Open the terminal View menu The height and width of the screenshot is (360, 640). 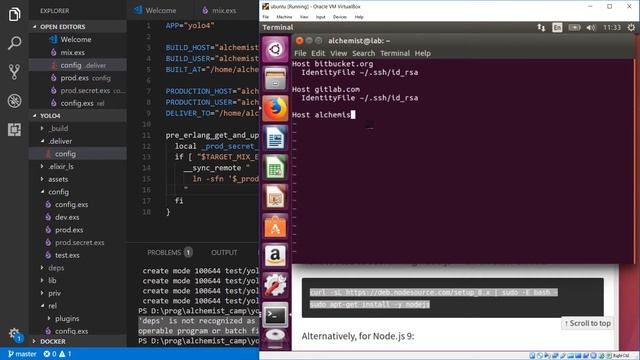click(338, 53)
